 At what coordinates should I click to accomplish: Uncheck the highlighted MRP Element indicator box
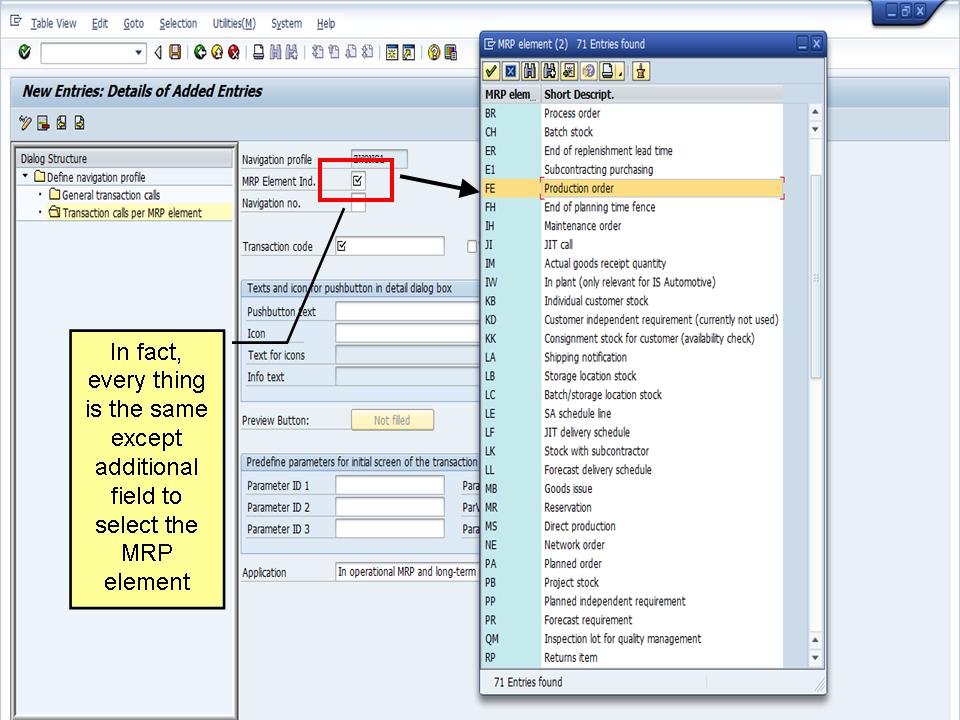(x=356, y=182)
